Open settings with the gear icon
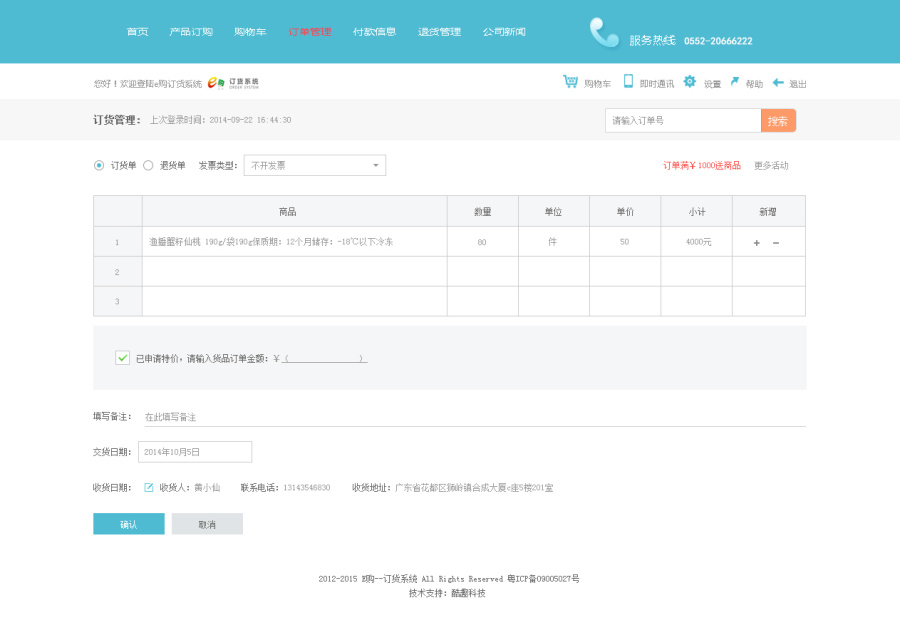 tap(688, 82)
